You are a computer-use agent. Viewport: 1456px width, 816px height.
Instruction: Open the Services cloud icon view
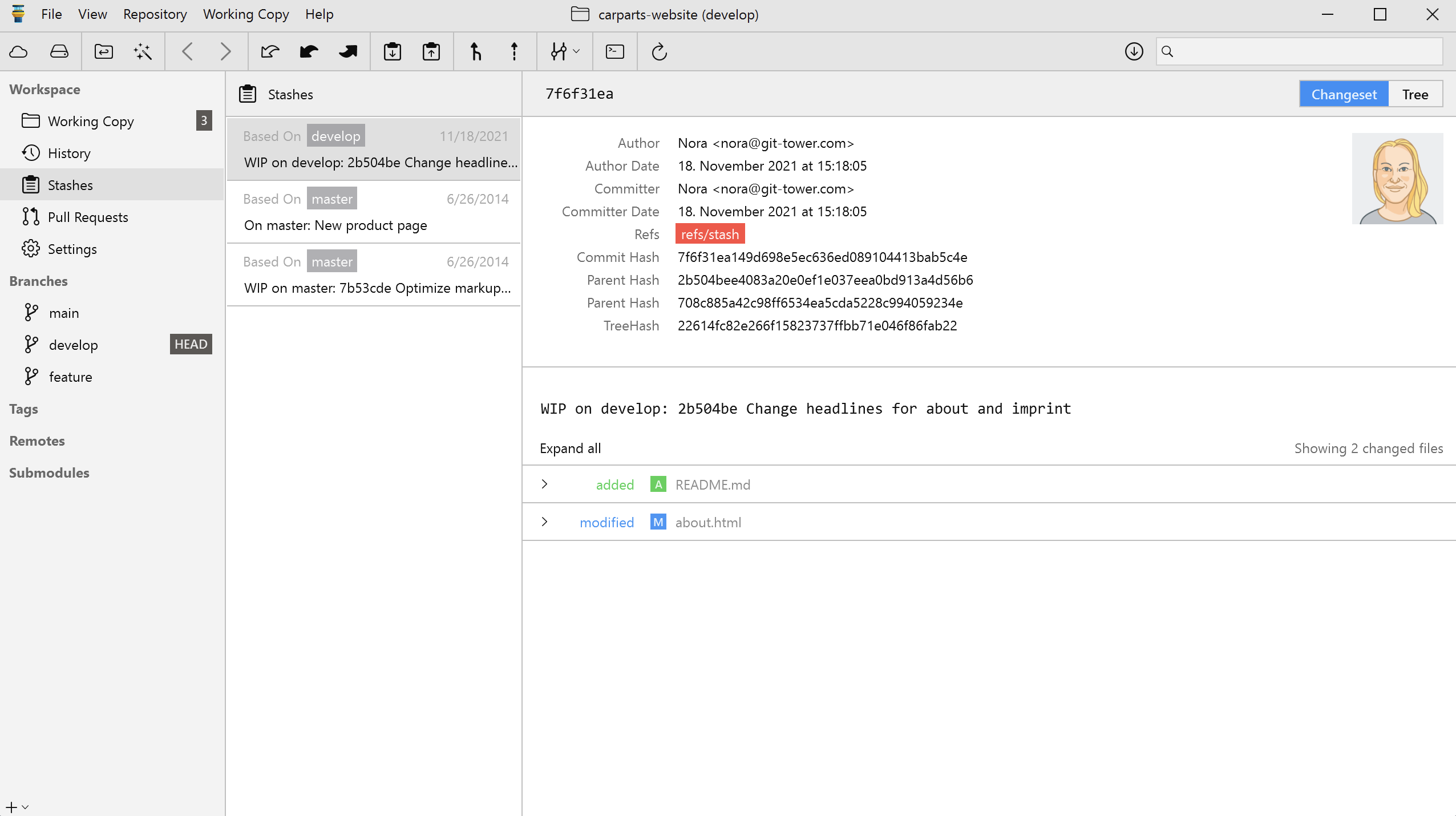[19, 52]
